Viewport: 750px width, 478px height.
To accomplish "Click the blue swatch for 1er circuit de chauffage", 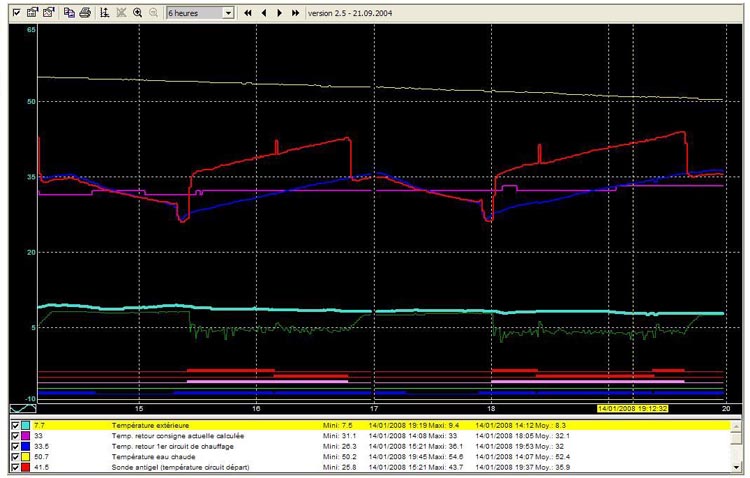I will (x=25, y=446).
